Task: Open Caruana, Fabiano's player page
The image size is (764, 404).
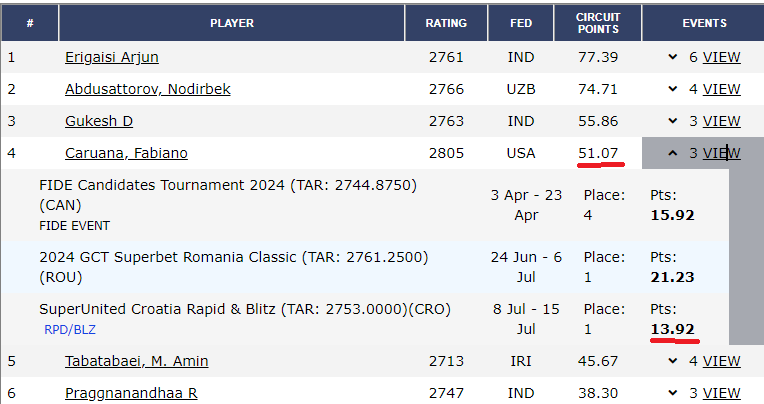Action: (126, 153)
